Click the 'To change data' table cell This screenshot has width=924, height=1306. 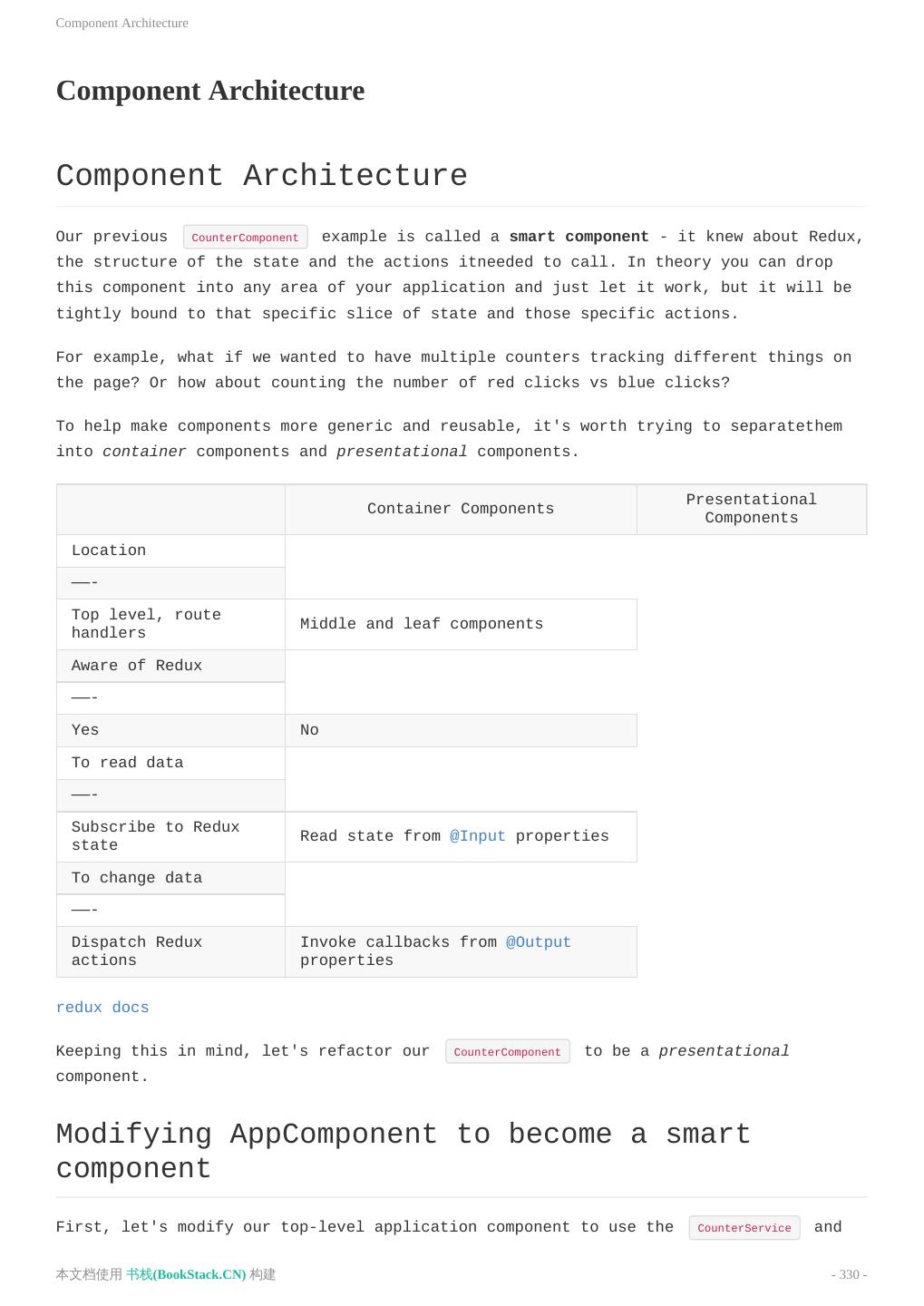tap(137, 878)
